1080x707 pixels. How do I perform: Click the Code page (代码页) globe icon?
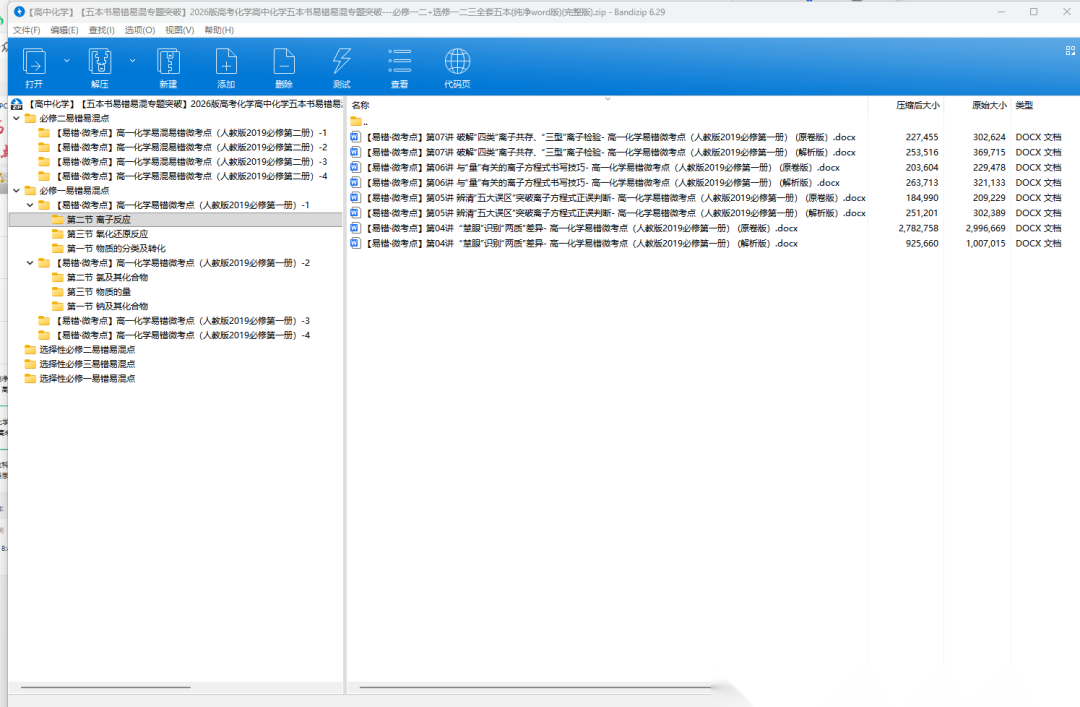coord(457,64)
